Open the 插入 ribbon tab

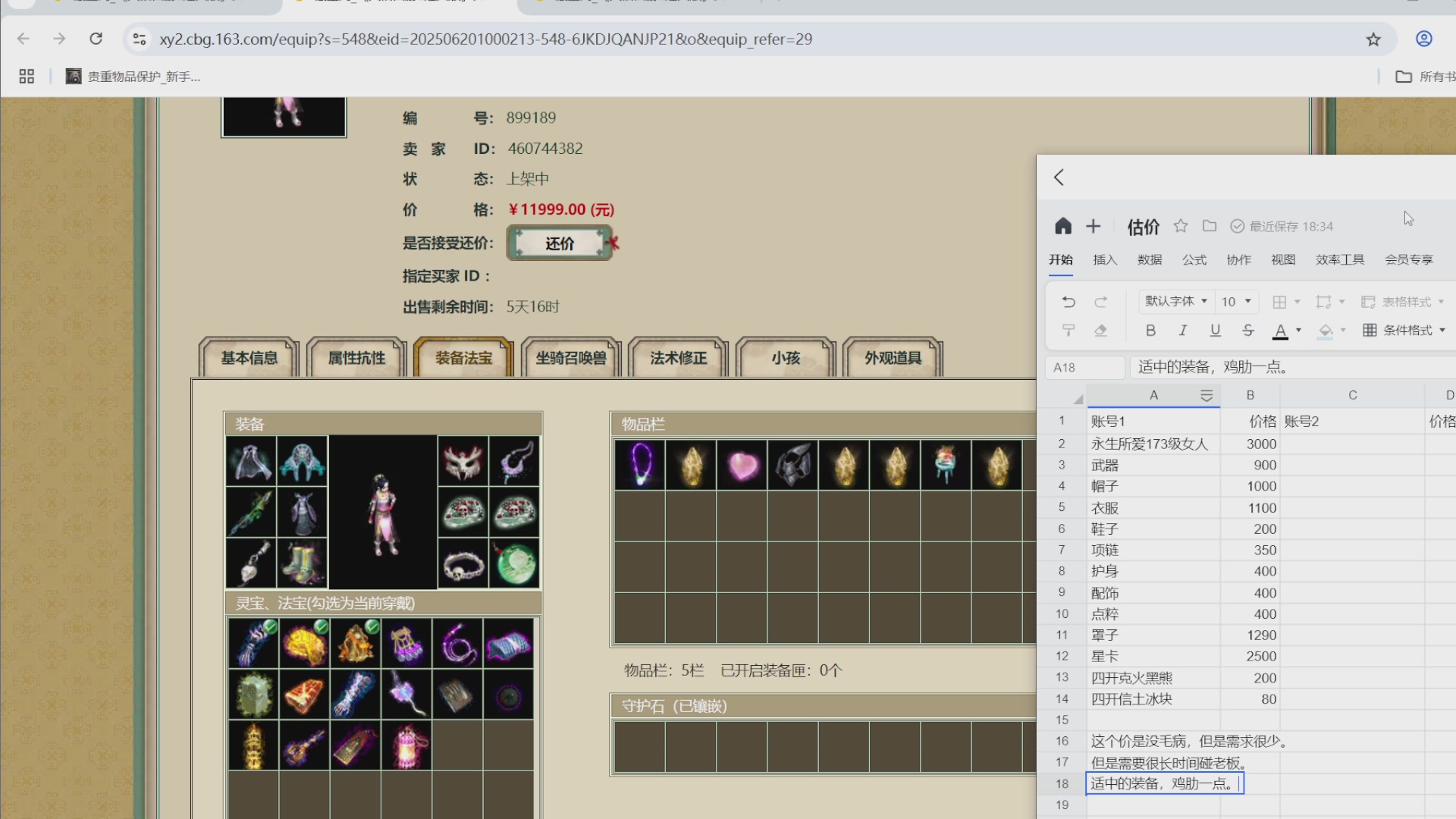[x=1105, y=260]
